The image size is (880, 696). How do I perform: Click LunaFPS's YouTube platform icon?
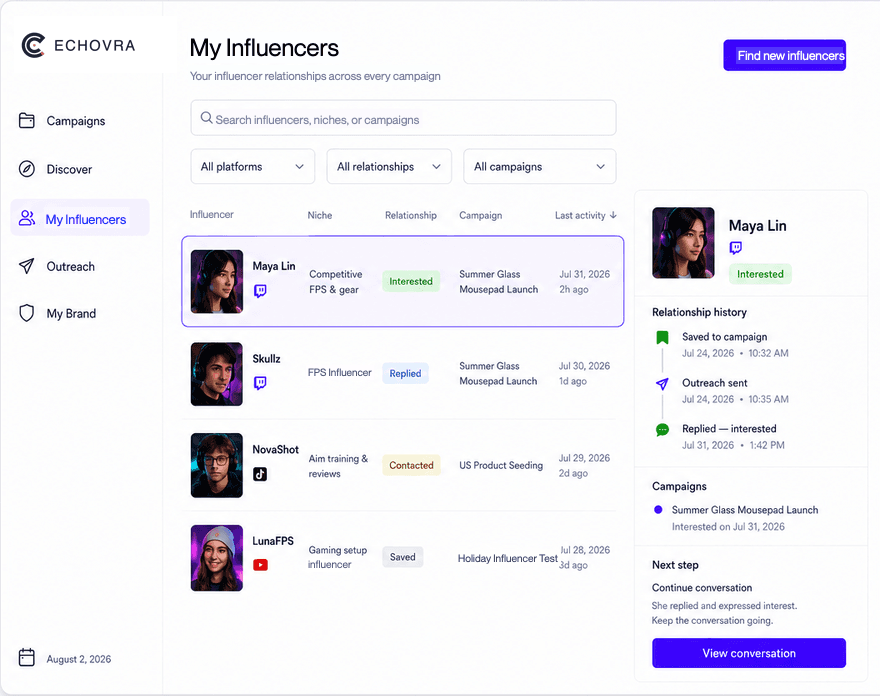(x=260, y=565)
